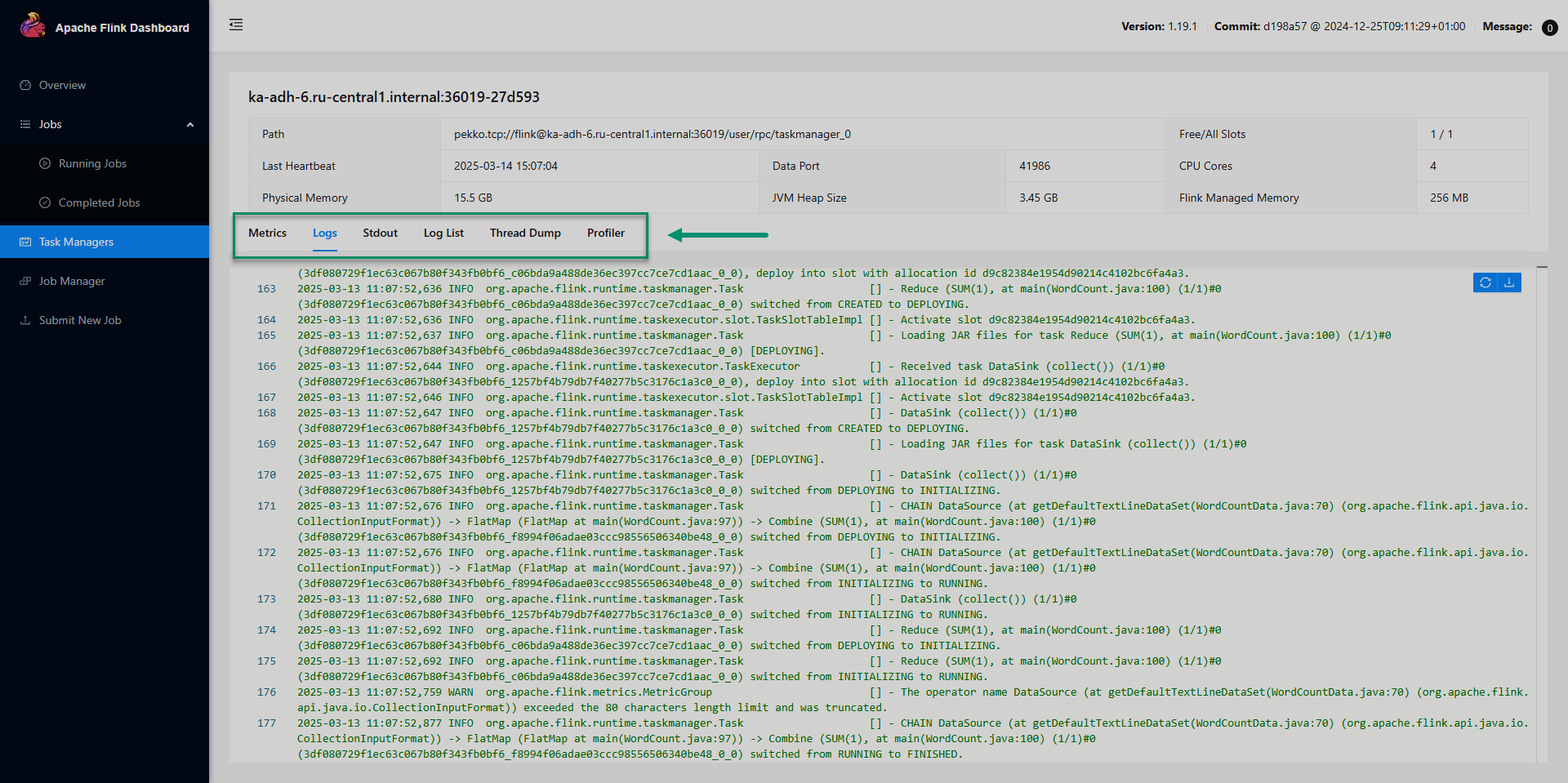This screenshot has width=1568, height=783.
Task: Click the Overview gauge icon
Action: [25, 85]
